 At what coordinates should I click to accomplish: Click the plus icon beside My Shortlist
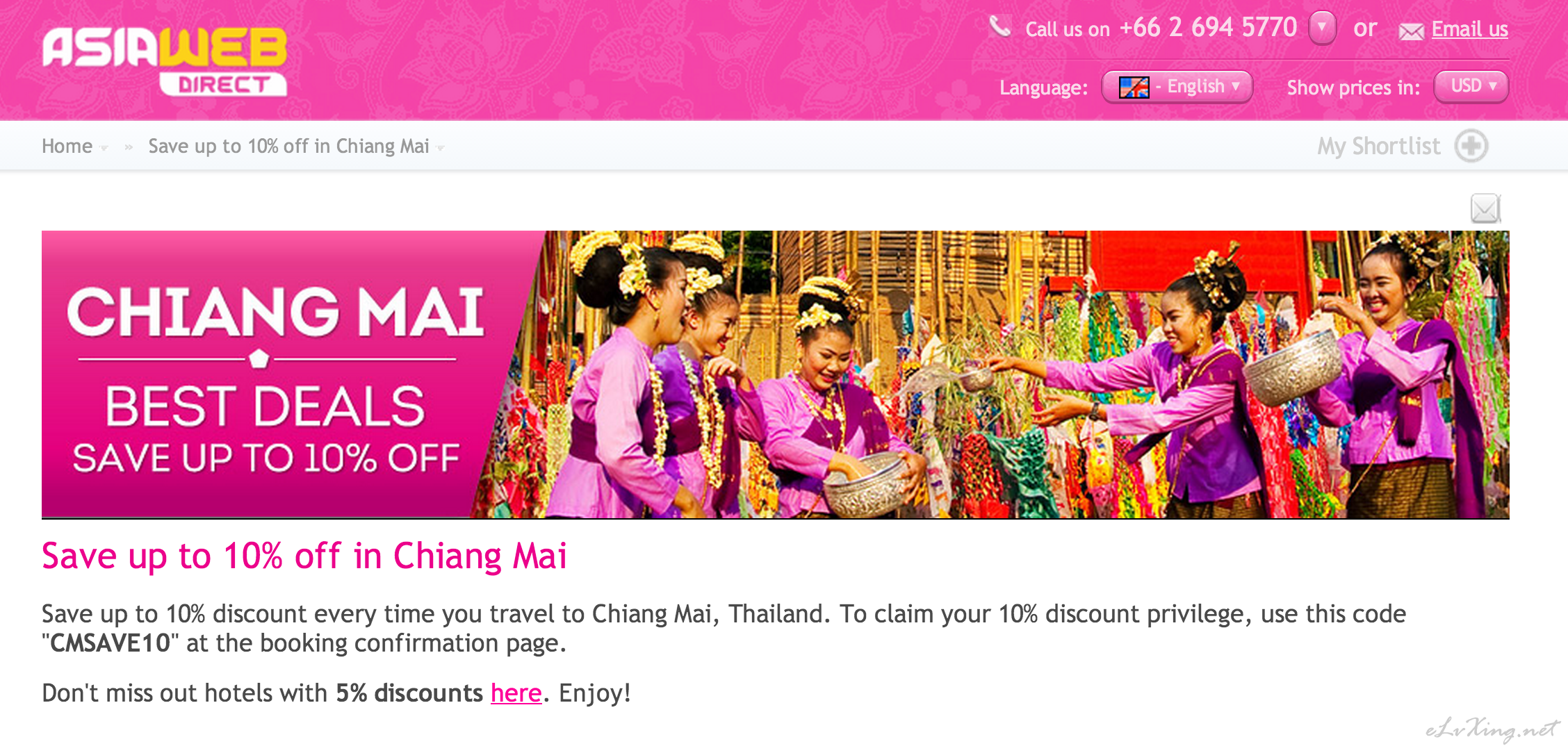1471,146
